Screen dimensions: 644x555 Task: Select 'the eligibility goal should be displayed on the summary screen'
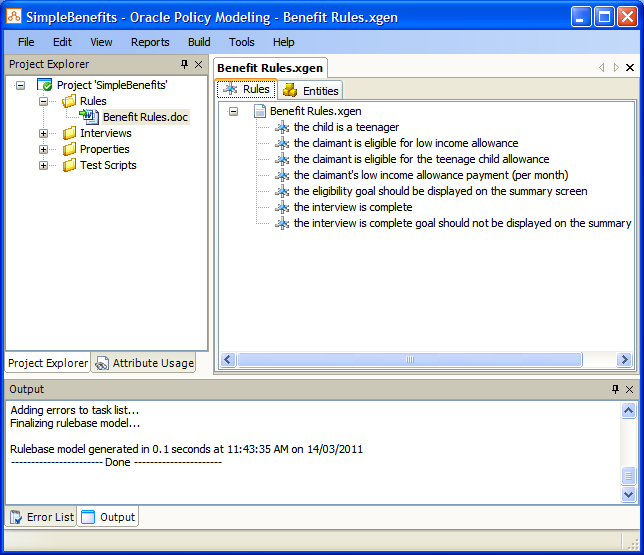coord(440,191)
